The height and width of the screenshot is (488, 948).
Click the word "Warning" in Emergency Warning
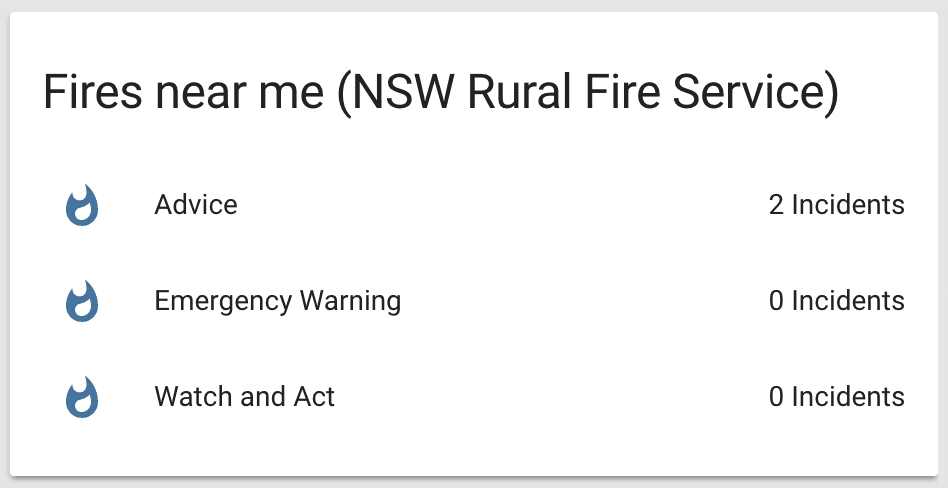pos(354,301)
